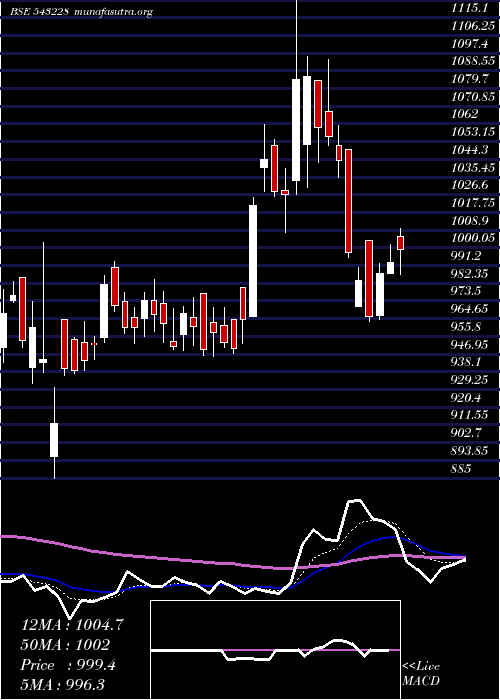Click the 1062 price axis label
Screen dimensions: 500x700
[465, 114]
